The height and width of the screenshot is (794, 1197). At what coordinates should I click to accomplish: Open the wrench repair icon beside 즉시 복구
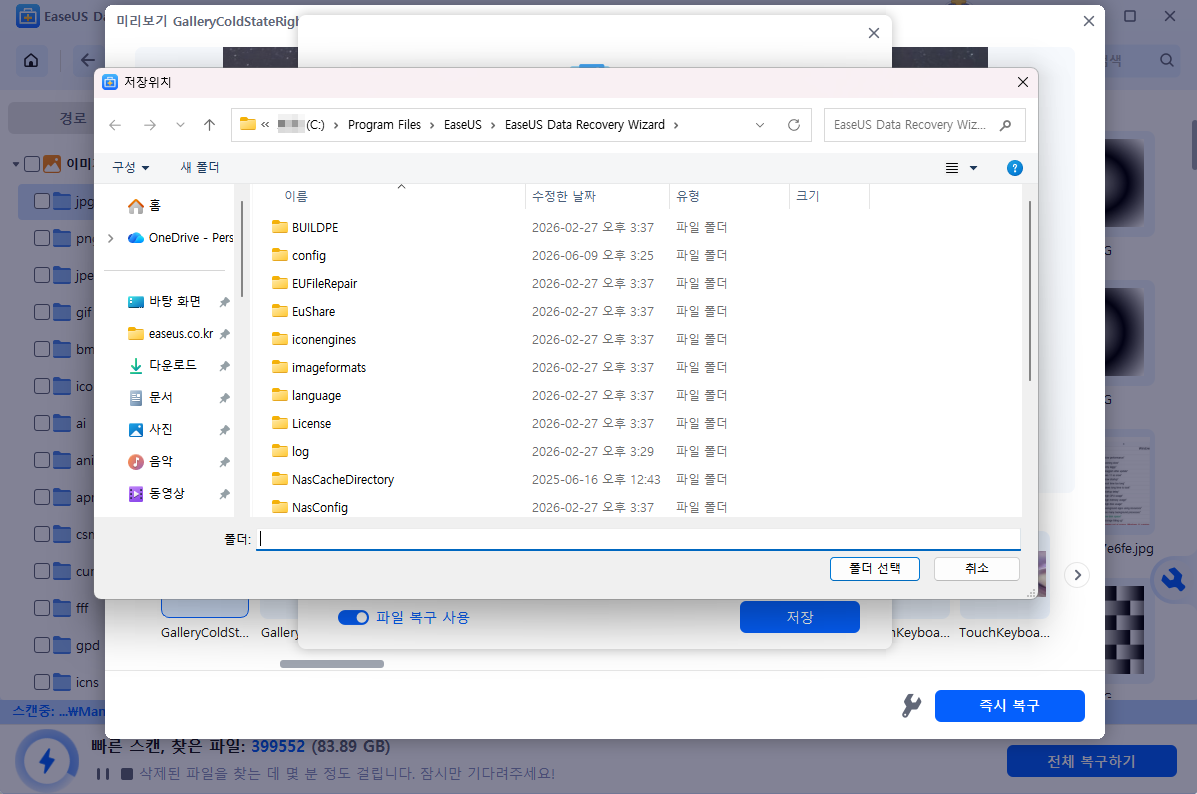(x=911, y=705)
